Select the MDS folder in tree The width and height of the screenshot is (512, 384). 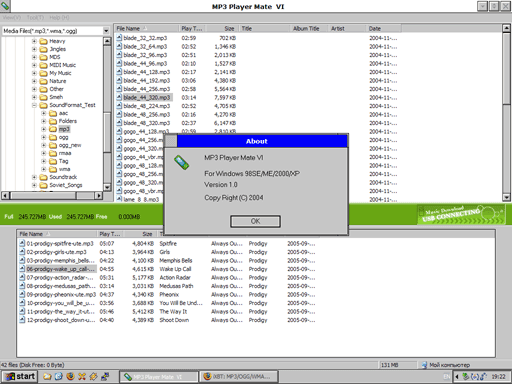coord(55,57)
